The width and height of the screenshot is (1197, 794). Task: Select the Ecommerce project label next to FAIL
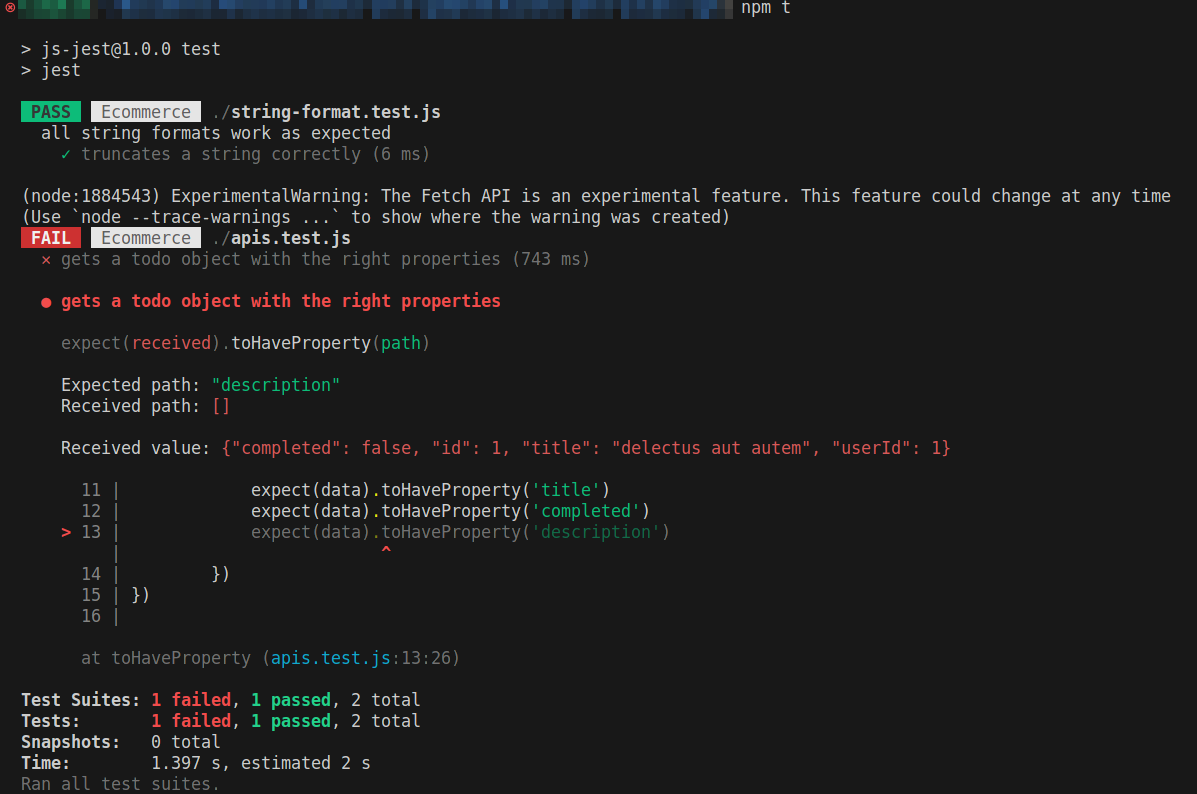pyautogui.click(x=145, y=237)
